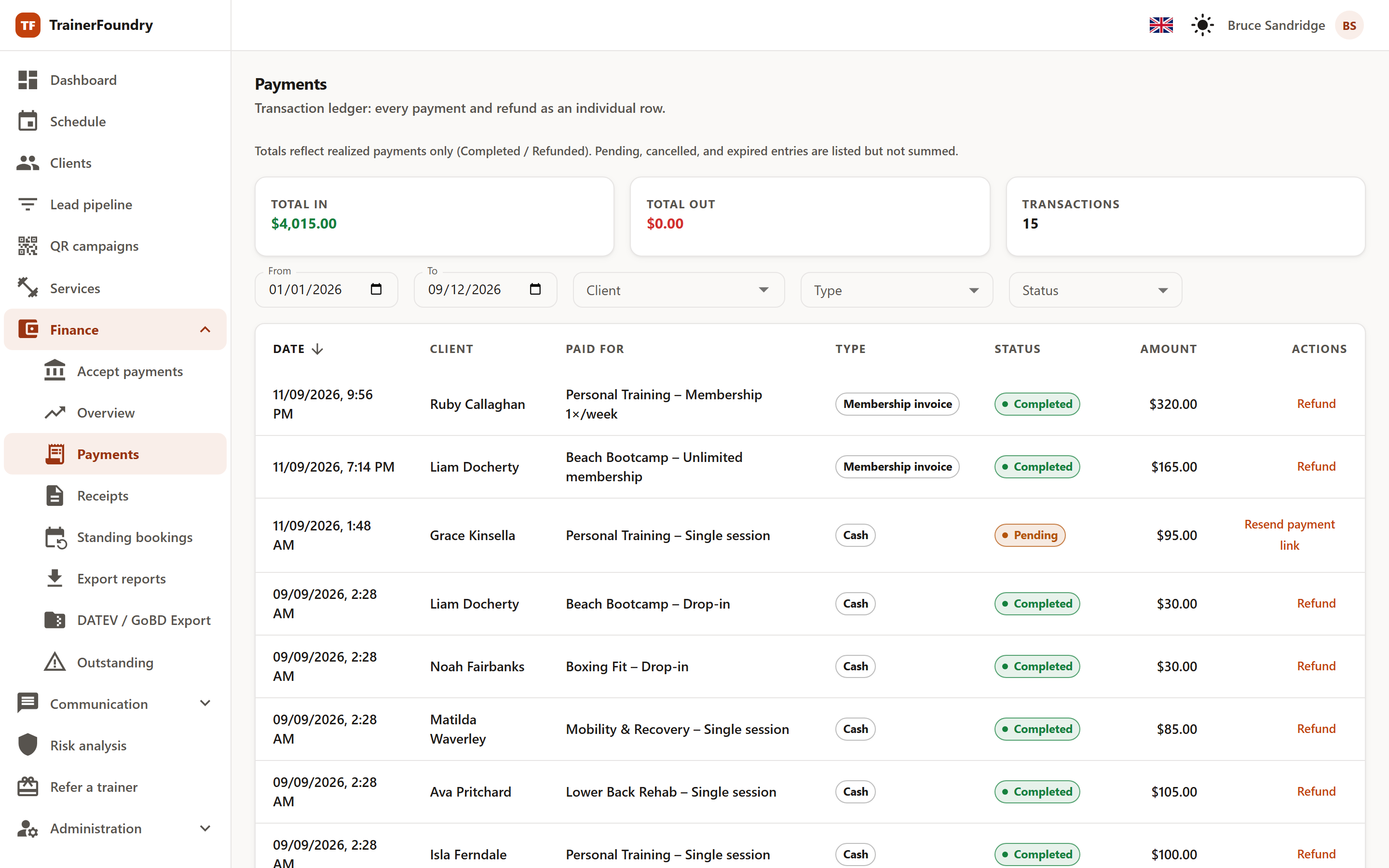Viewport: 1389px width, 868px height.
Task: Click the QR campaigns code icon
Action: click(x=27, y=246)
